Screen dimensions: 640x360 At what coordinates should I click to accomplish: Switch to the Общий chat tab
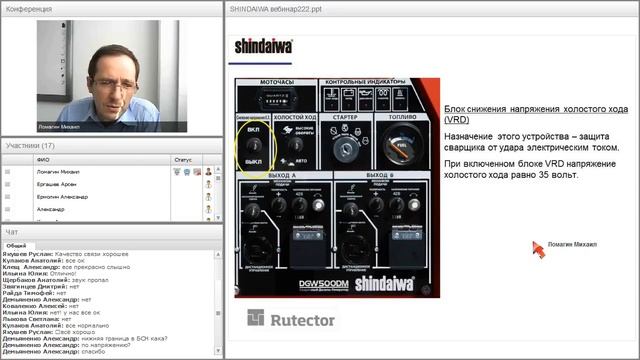coord(16,246)
